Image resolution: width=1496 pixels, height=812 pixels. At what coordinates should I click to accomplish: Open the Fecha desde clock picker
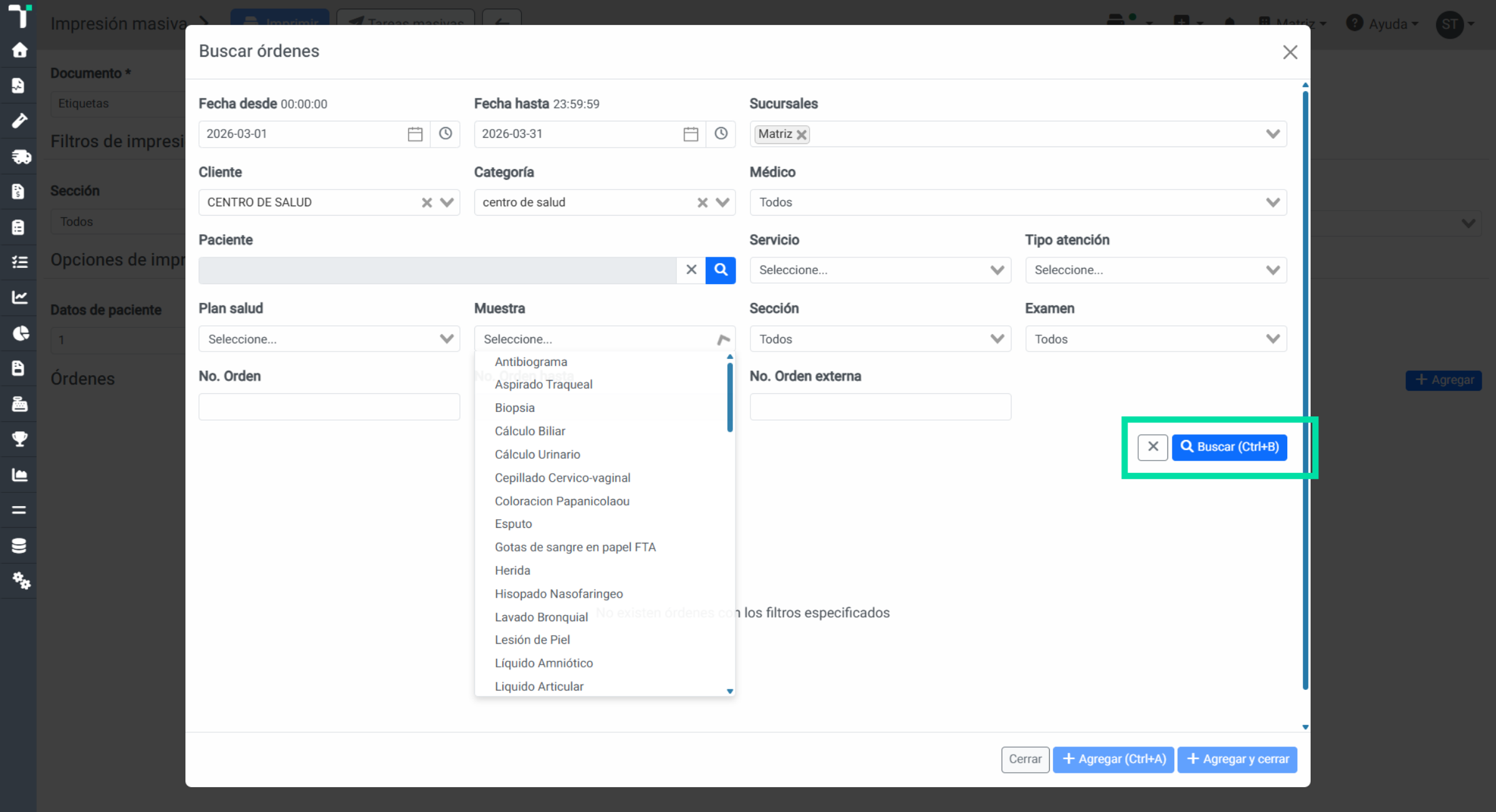(445, 134)
